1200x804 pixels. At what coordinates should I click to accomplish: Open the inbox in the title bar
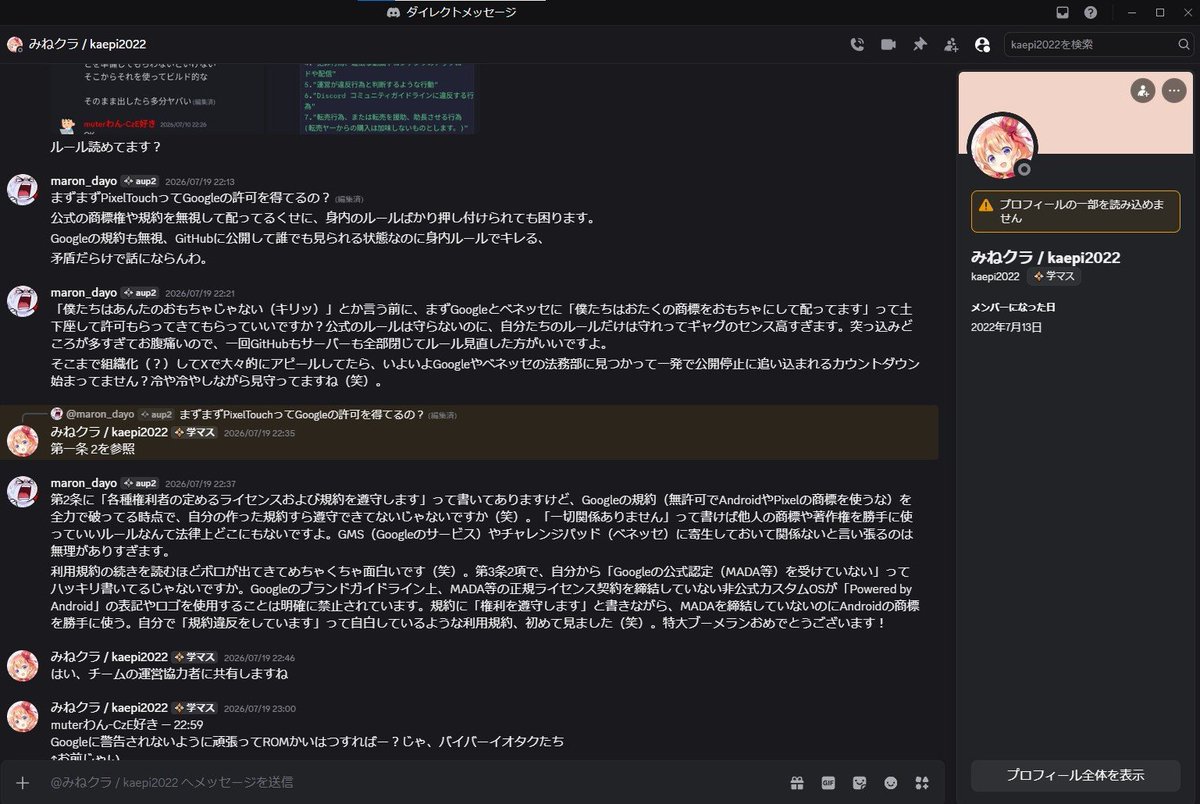(x=1062, y=12)
